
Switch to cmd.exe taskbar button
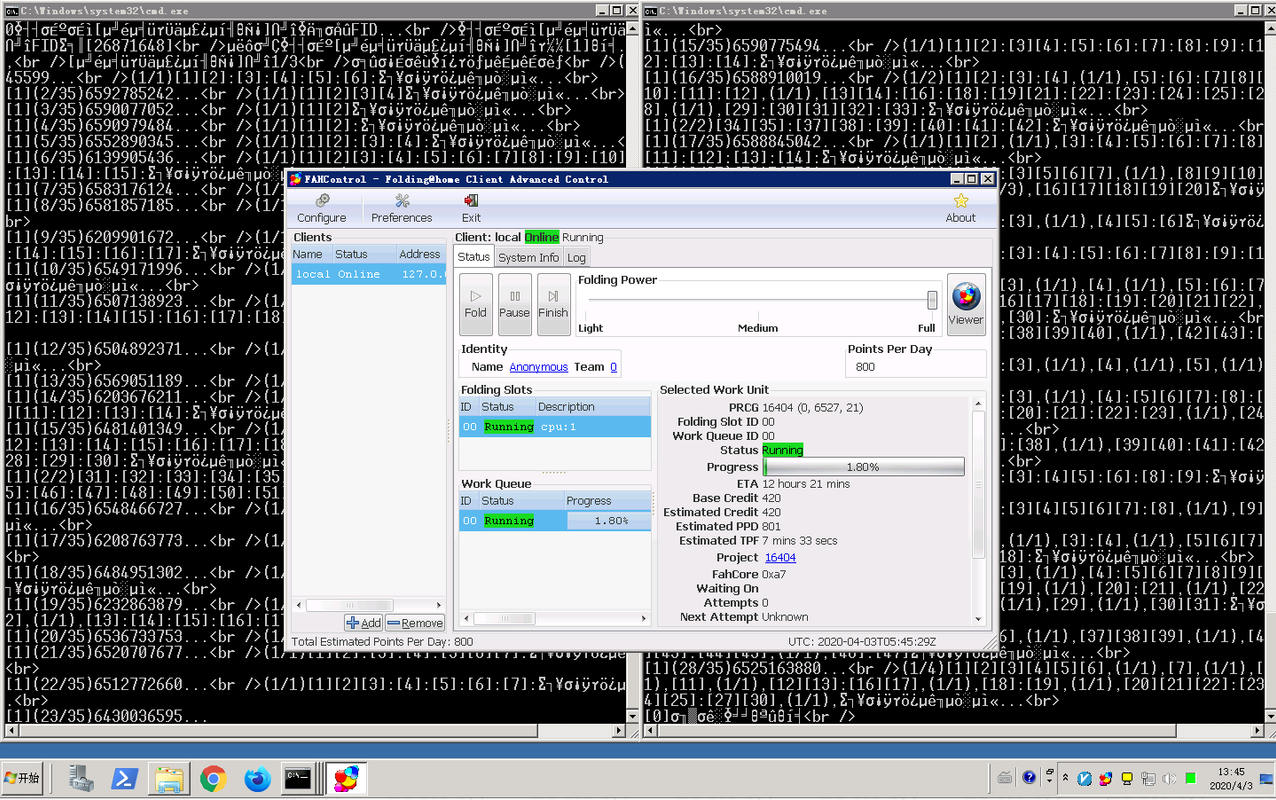[297, 778]
